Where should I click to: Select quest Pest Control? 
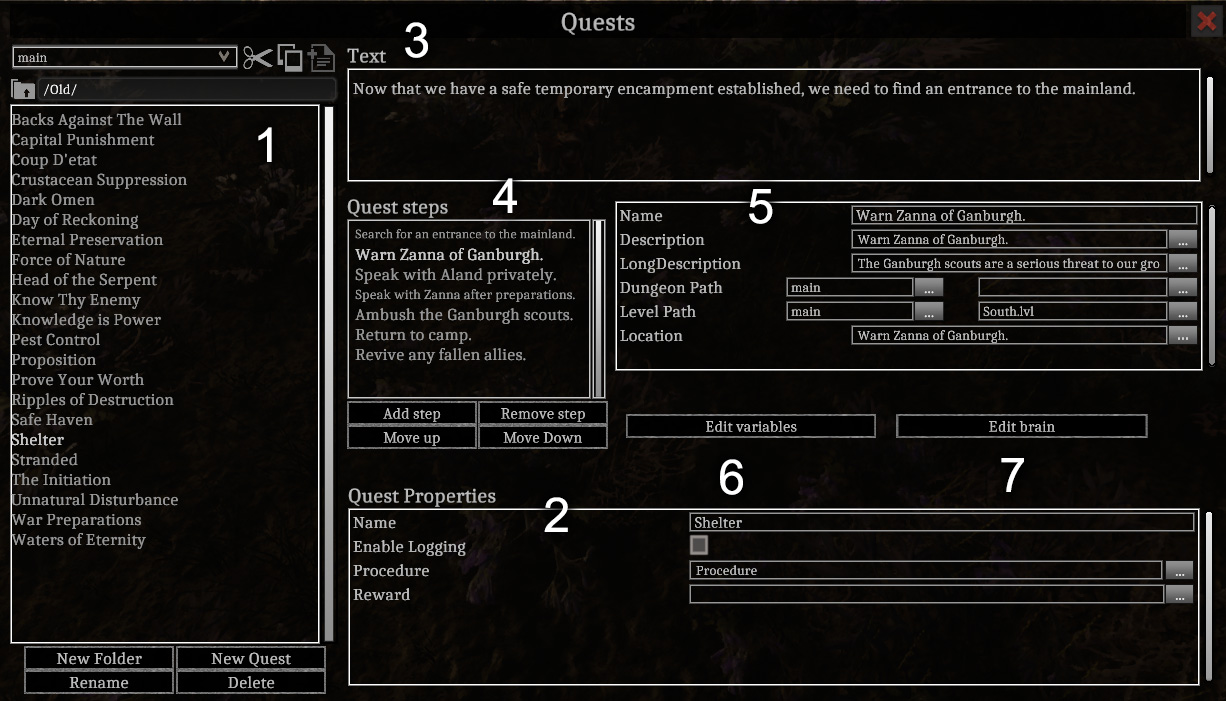tap(56, 340)
